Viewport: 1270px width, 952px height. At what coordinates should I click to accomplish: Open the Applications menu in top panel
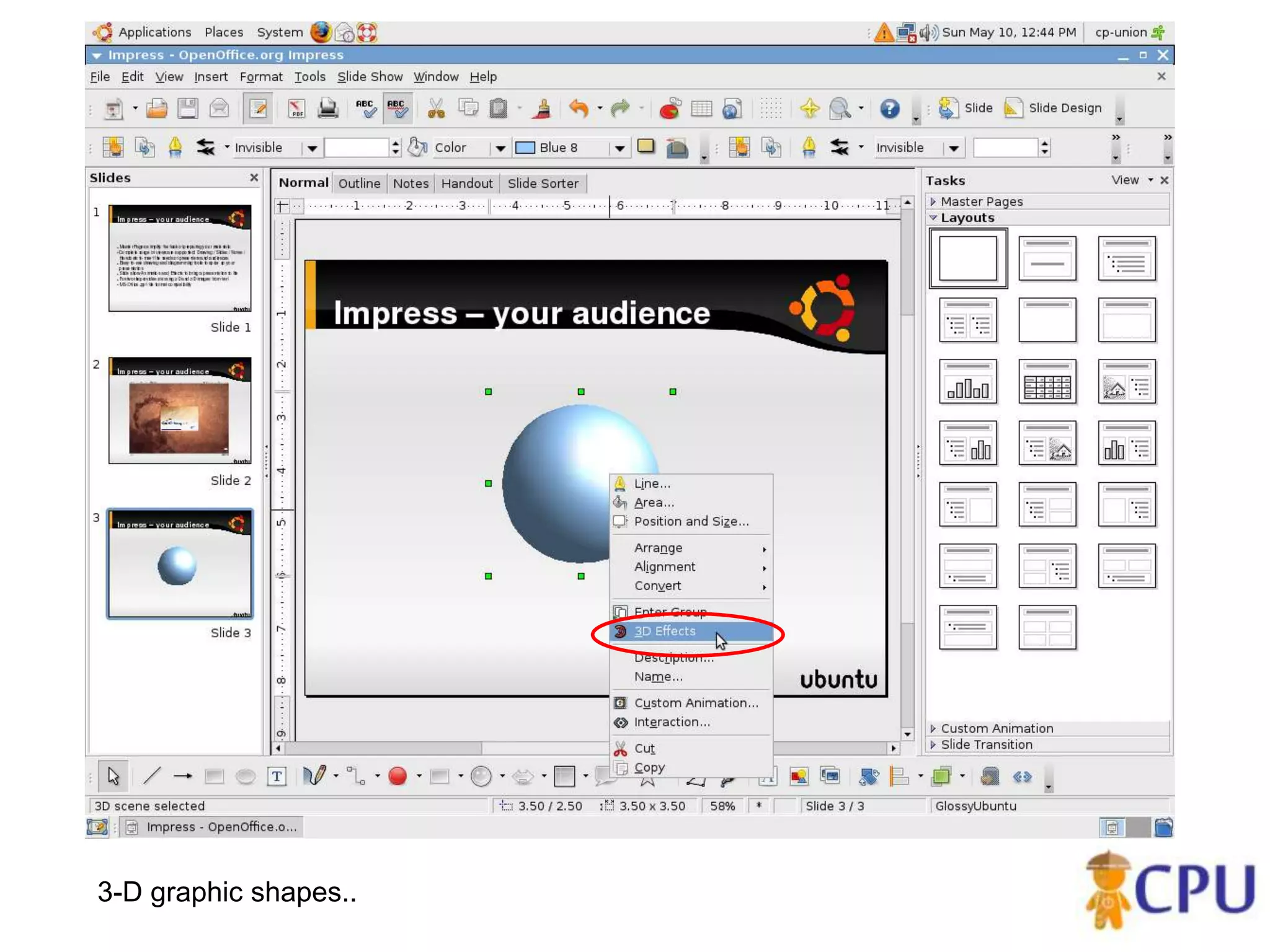pos(154,32)
